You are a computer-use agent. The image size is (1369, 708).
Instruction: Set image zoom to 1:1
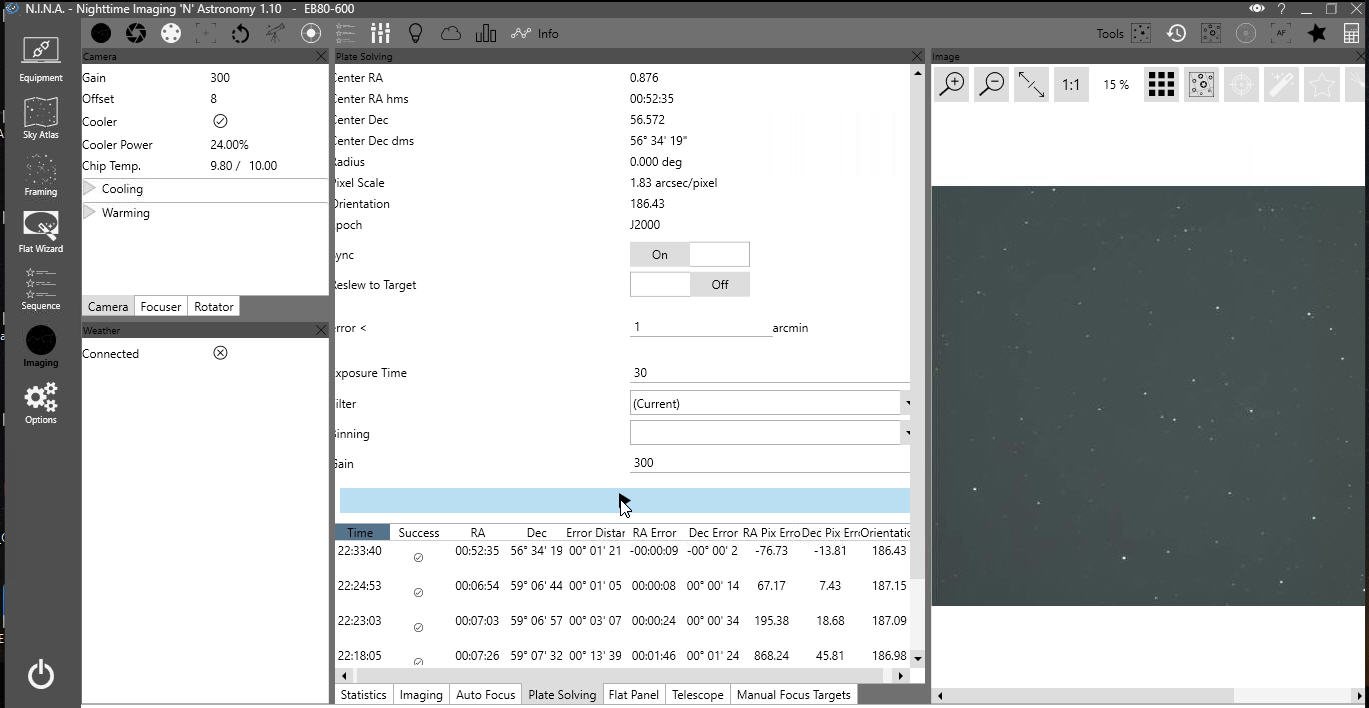tap(1070, 85)
